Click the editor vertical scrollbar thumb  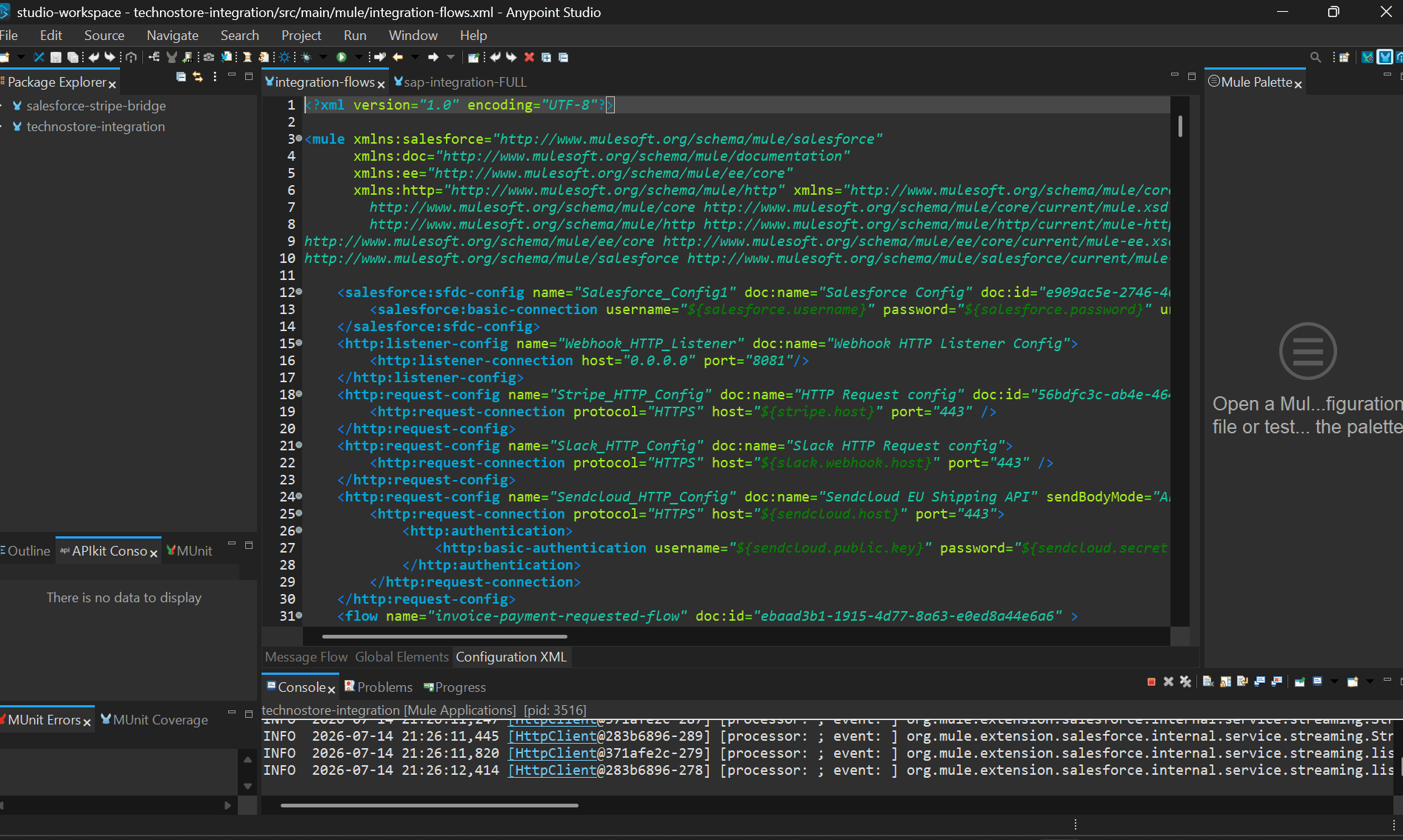[1180, 126]
